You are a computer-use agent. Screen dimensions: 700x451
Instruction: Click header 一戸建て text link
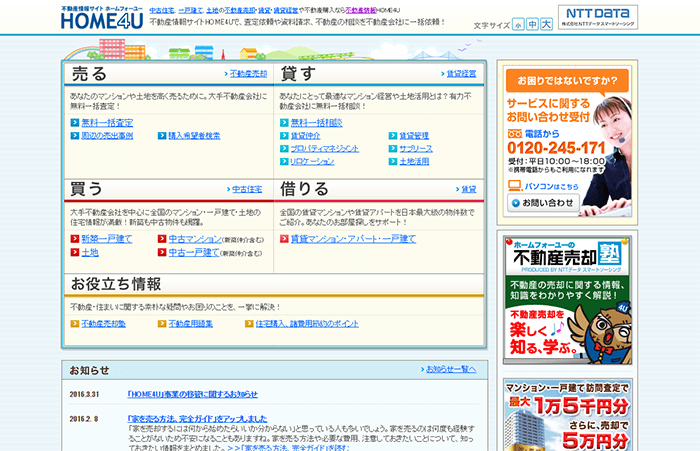[x=191, y=10]
